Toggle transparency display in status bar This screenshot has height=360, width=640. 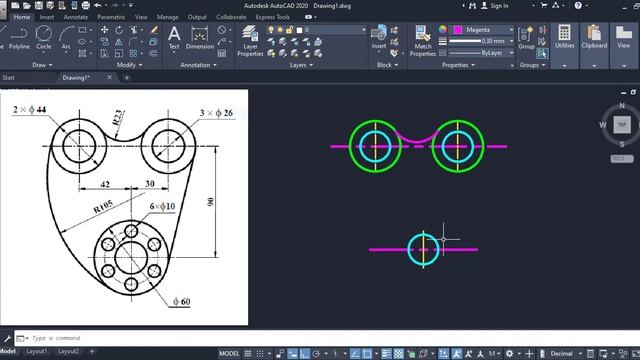click(x=398, y=353)
